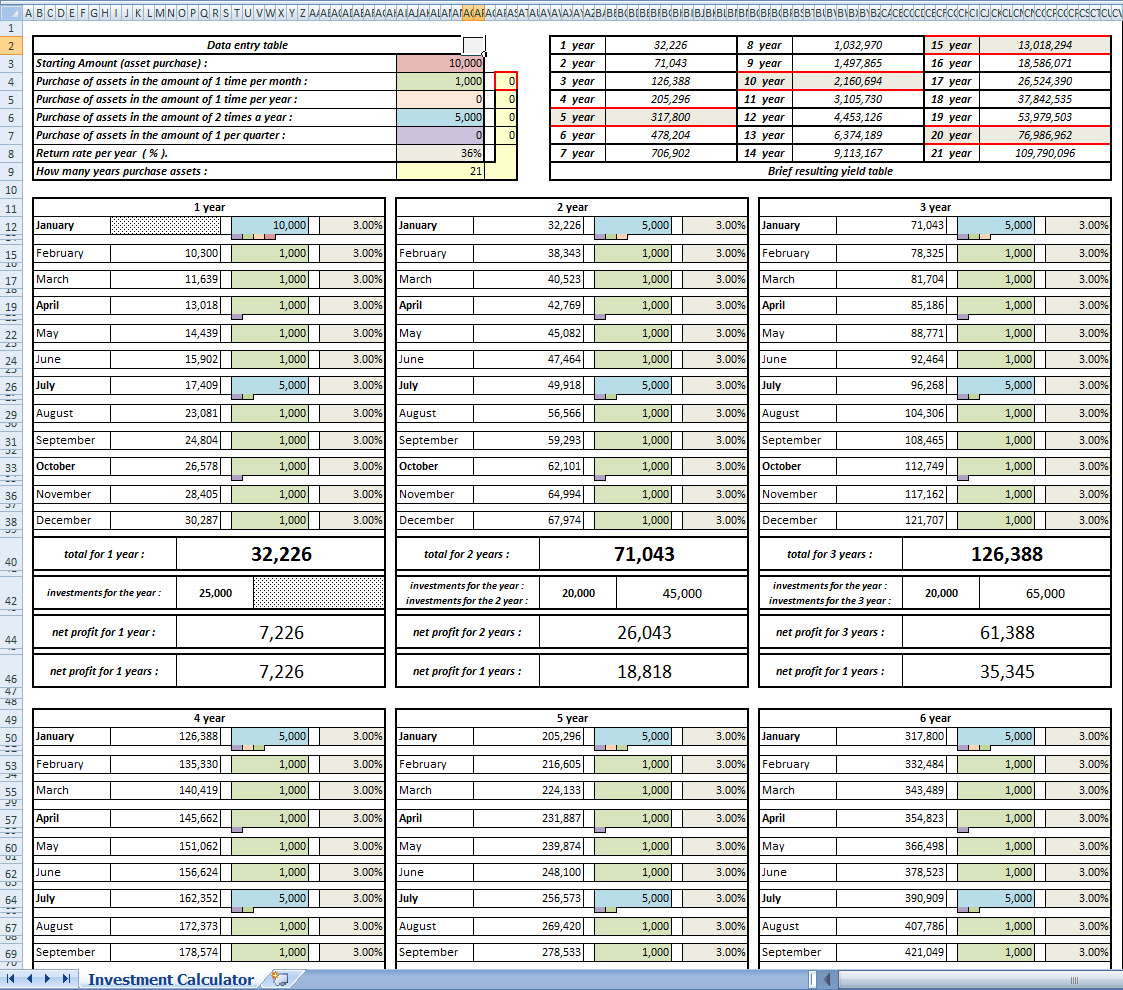Click the Starting Amount value cell 10,000
The width and height of the screenshot is (1123, 990).
tap(440, 63)
